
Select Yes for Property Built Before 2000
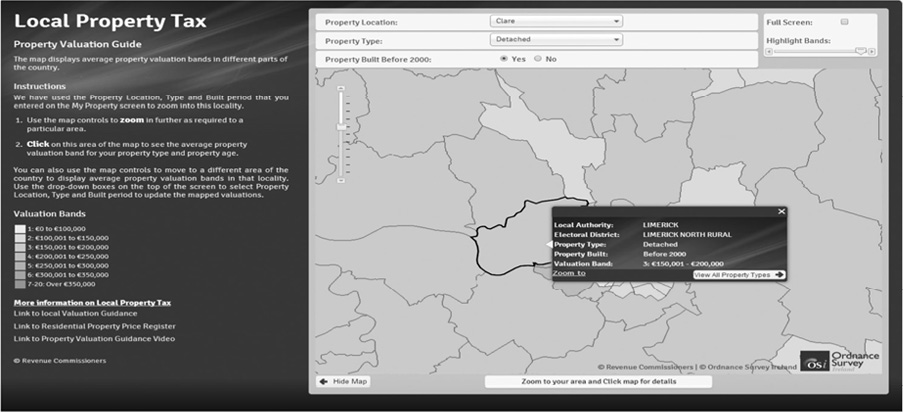(x=505, y=59)
